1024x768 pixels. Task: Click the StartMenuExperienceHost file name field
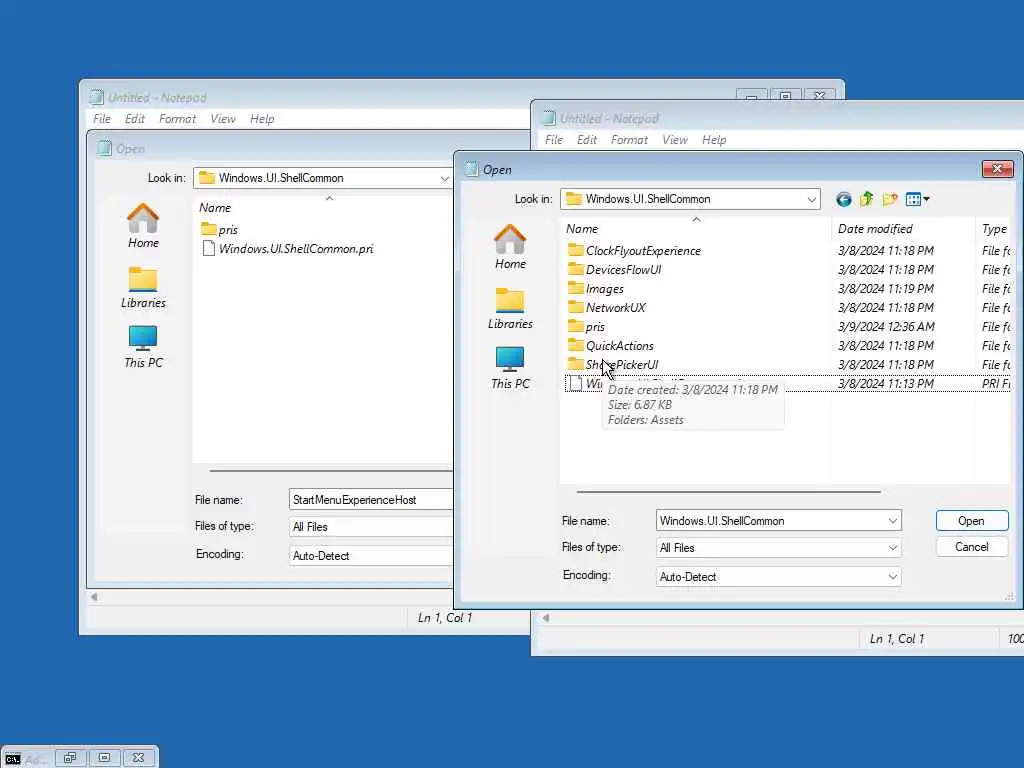[x=370, y=500]
